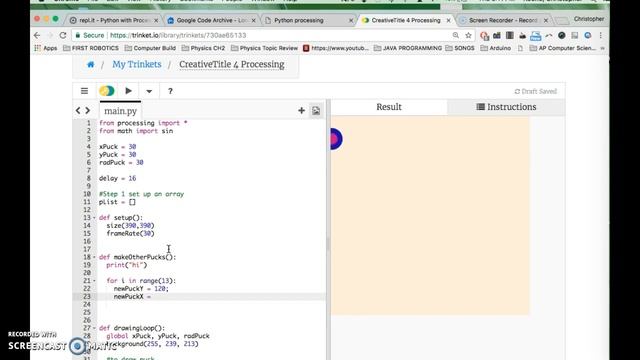The image size is (640, 360).
Task: Add a new file with plus icon
Action: point(301,110)
